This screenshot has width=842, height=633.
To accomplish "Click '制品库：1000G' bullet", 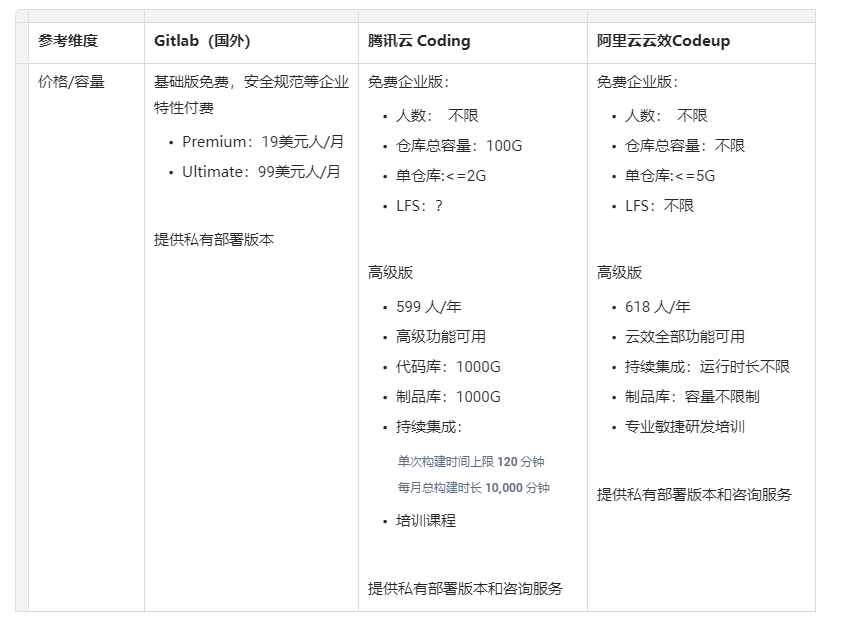I will pos(448,397).
